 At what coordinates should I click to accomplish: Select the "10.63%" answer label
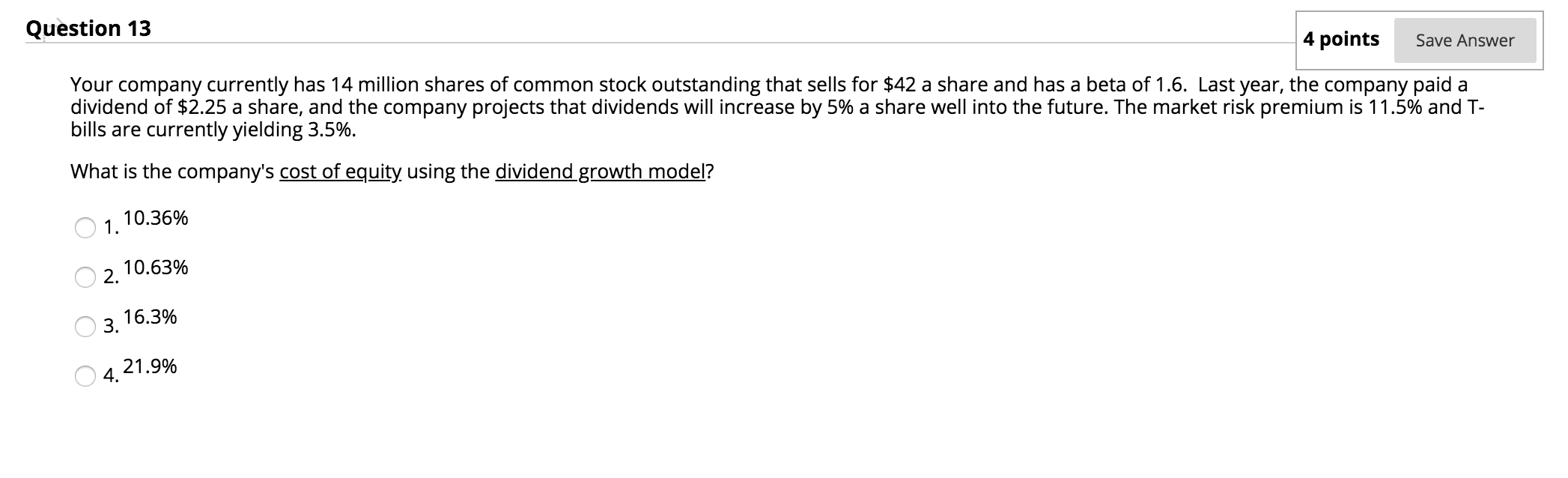(157, 267)
